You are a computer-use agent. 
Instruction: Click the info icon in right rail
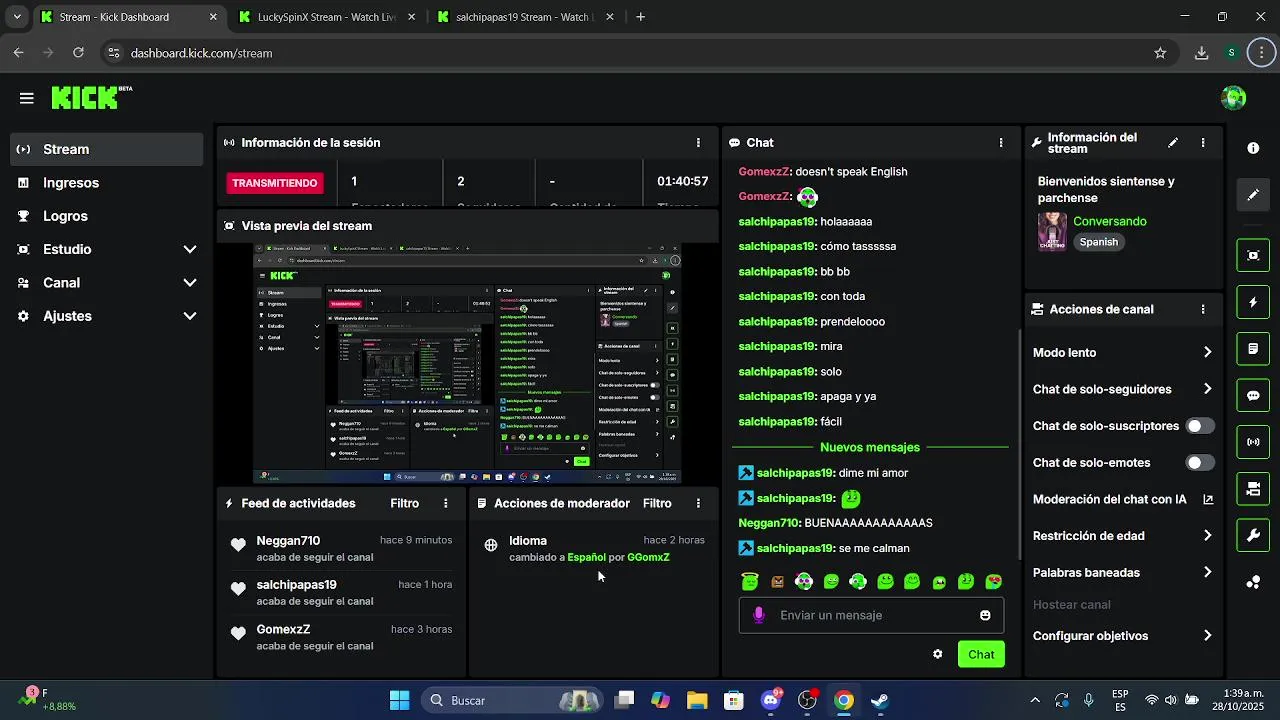pos(1253,148)
